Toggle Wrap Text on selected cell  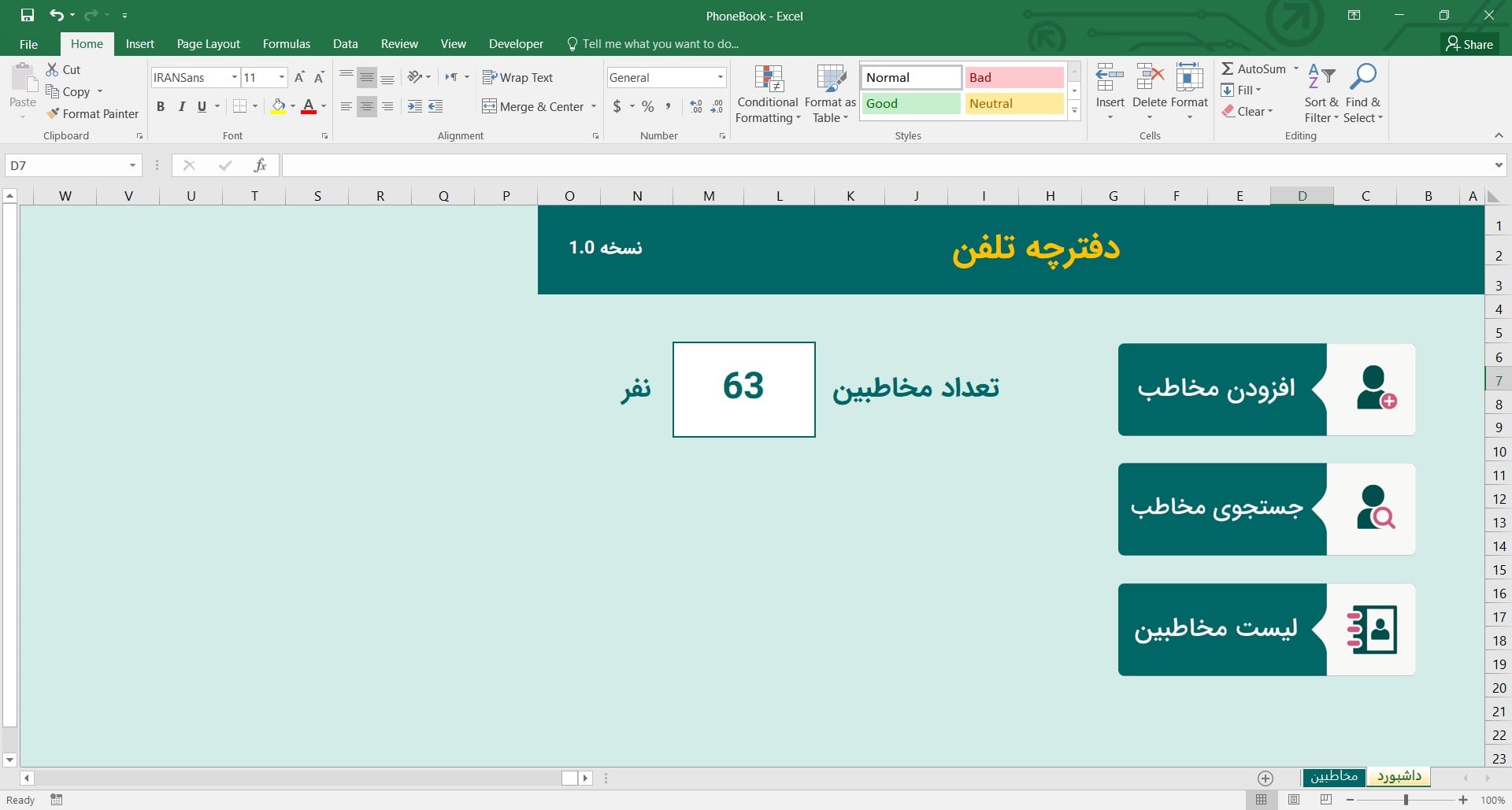pos(518,77)
